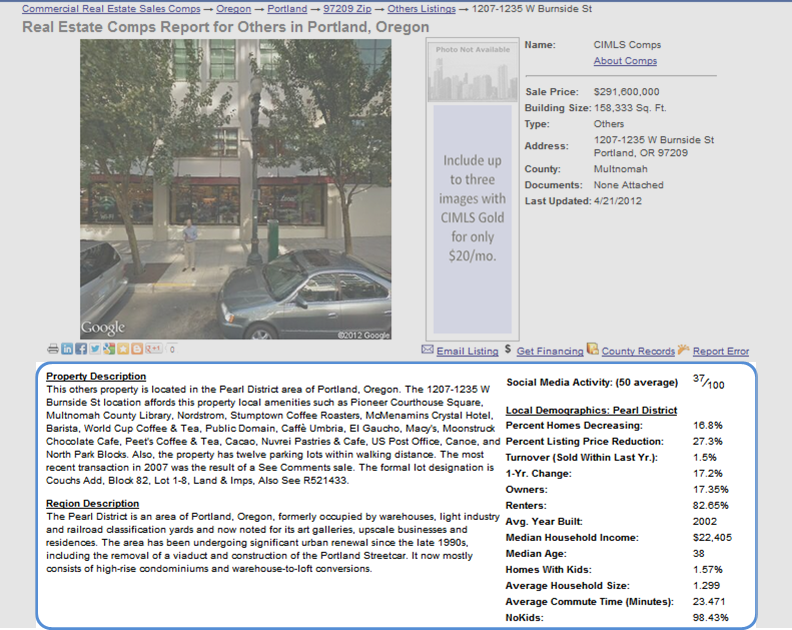Click the Last Updated date 4/21/2012
Screen dimensions: 792x630
618,201
